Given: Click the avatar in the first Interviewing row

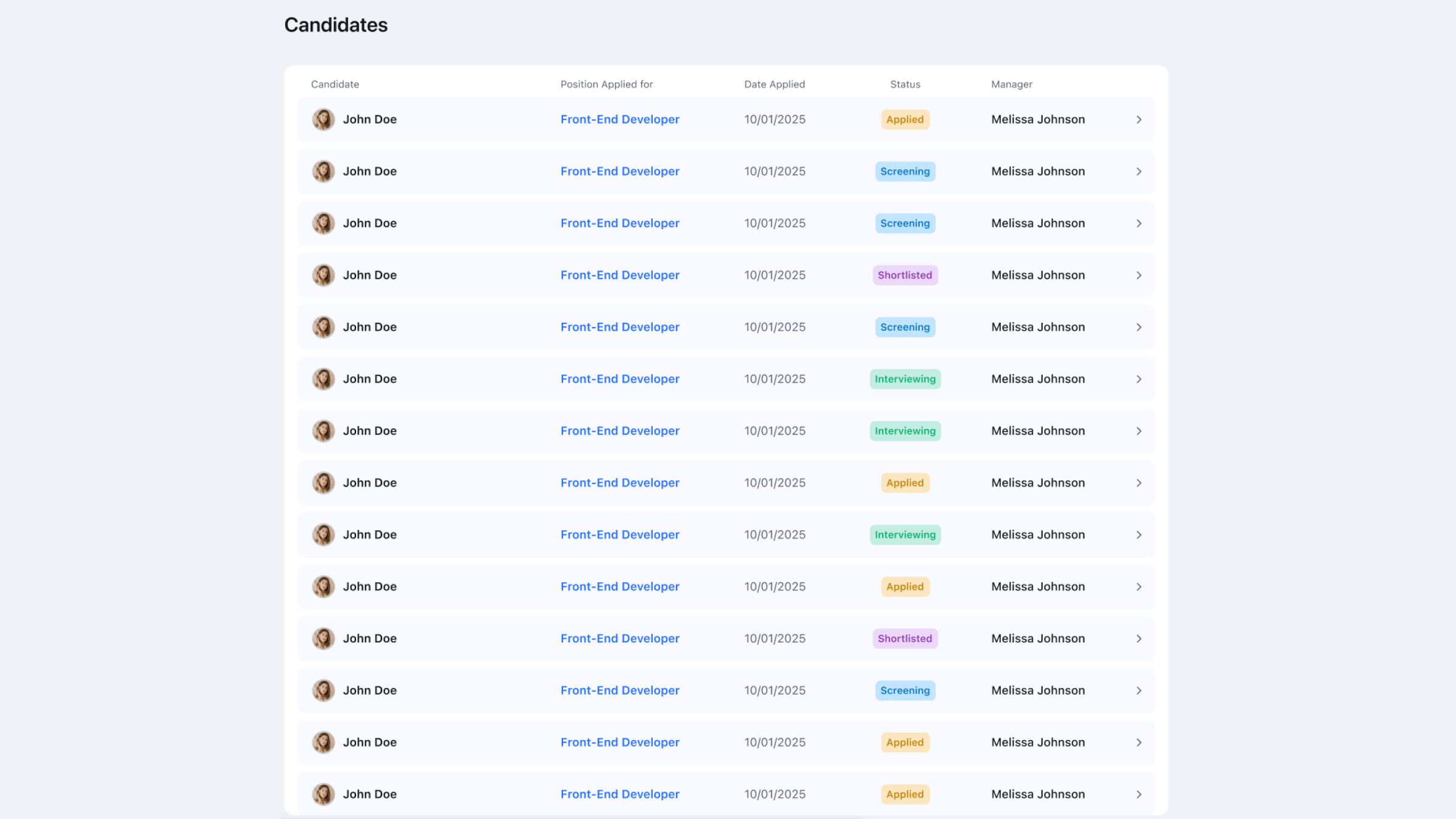Looking at the screenshot, I should pos(323,379).
